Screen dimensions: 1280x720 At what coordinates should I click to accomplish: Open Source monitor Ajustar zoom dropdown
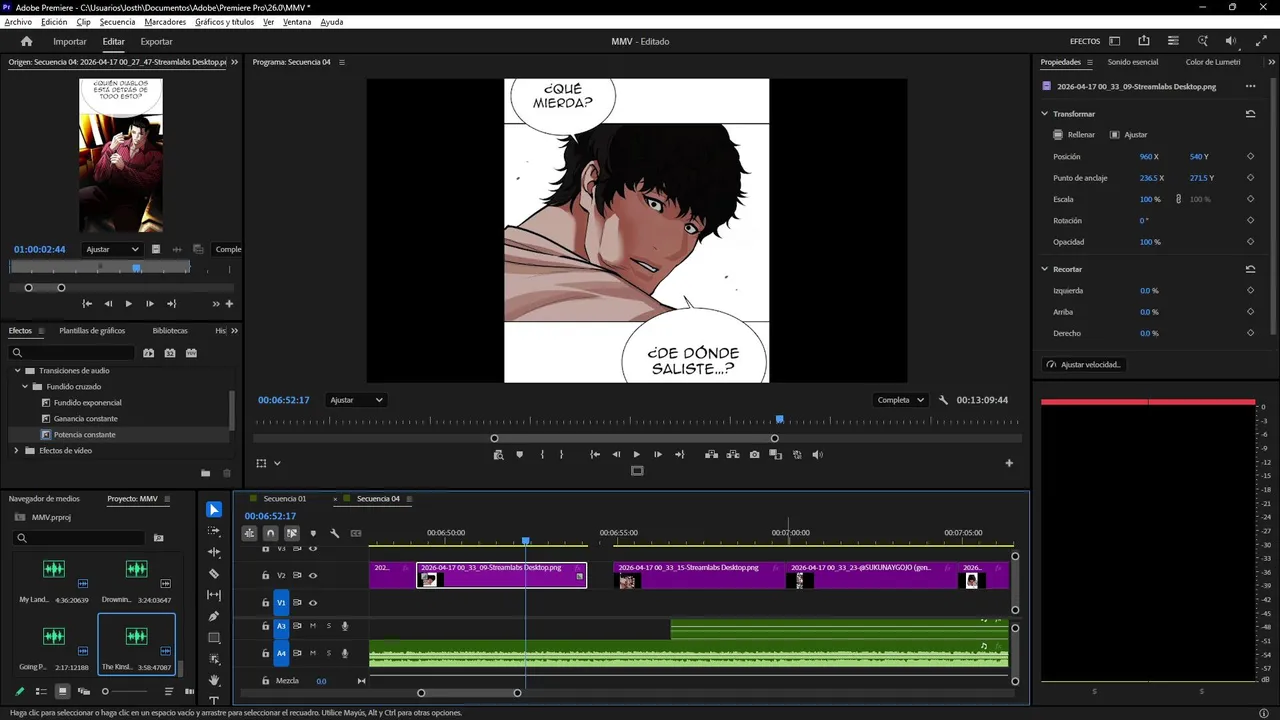[112, 249]
